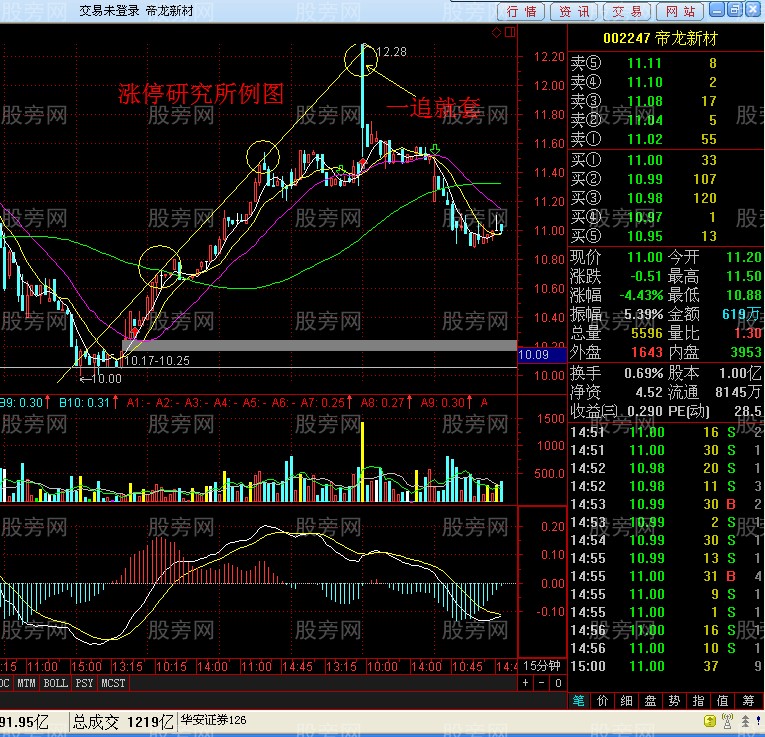Click the split-window icon above the price chart
This screenshot has width=765, height=737.
[x=510, y=33]
